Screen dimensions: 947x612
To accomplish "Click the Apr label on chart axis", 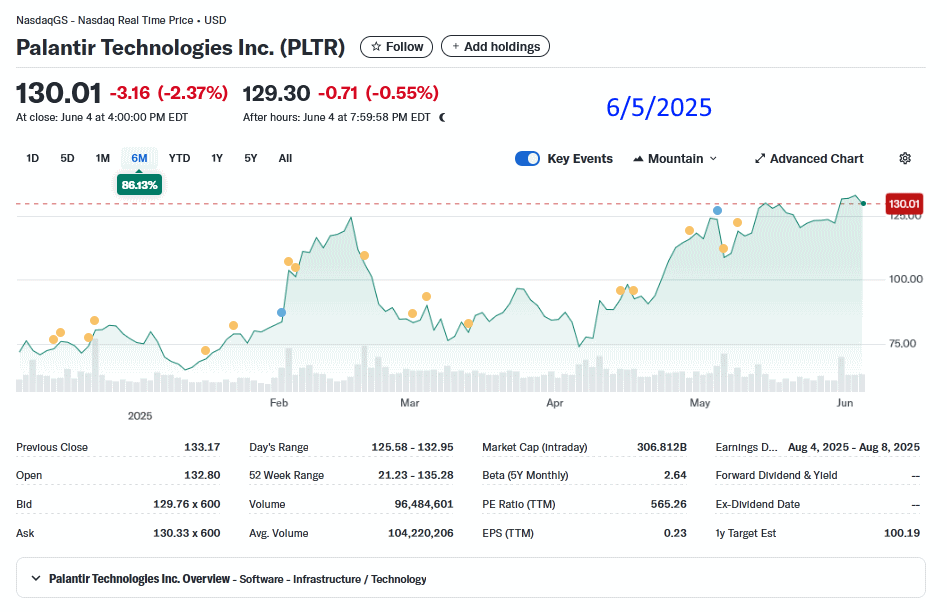I will point(554,402).
